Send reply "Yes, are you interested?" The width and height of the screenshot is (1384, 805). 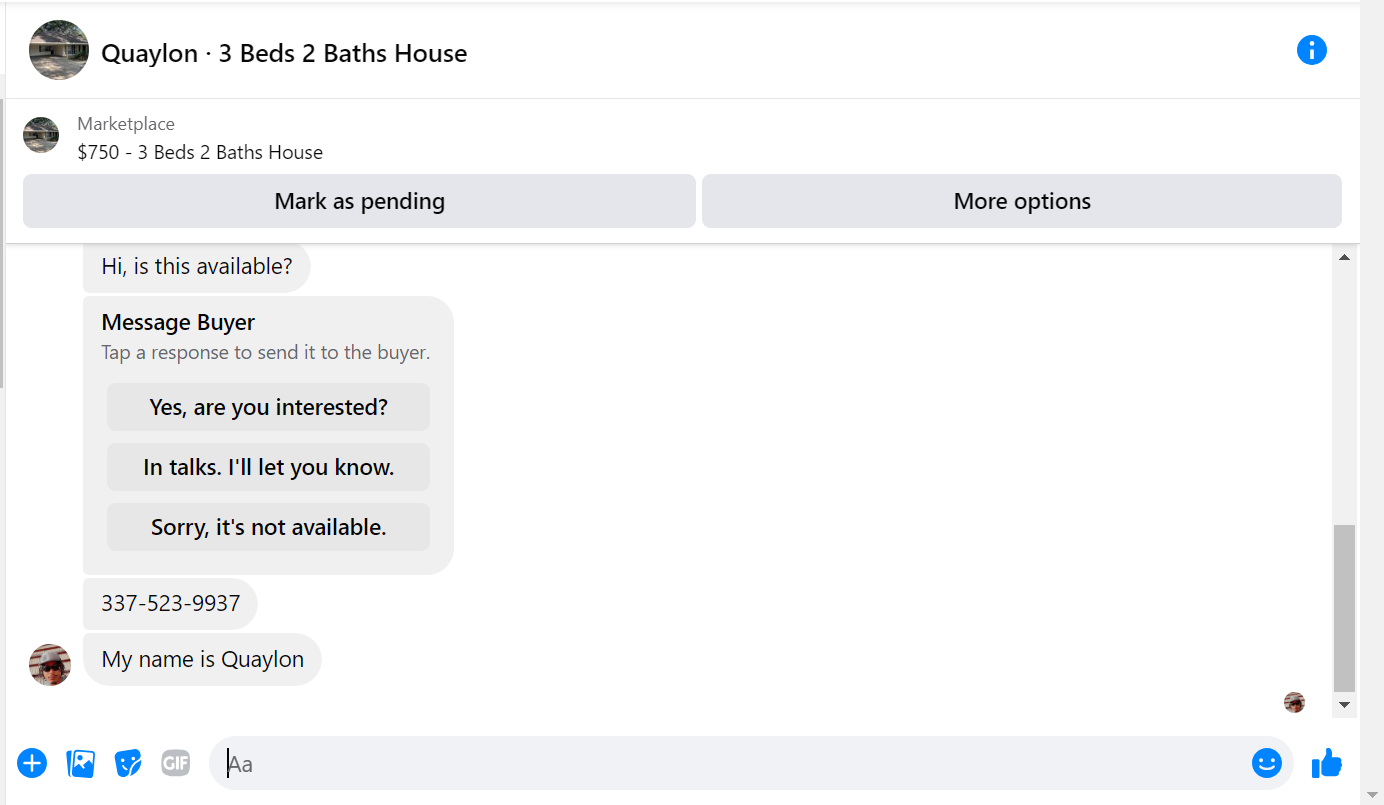pyautogui.click(x=268, y=407)
